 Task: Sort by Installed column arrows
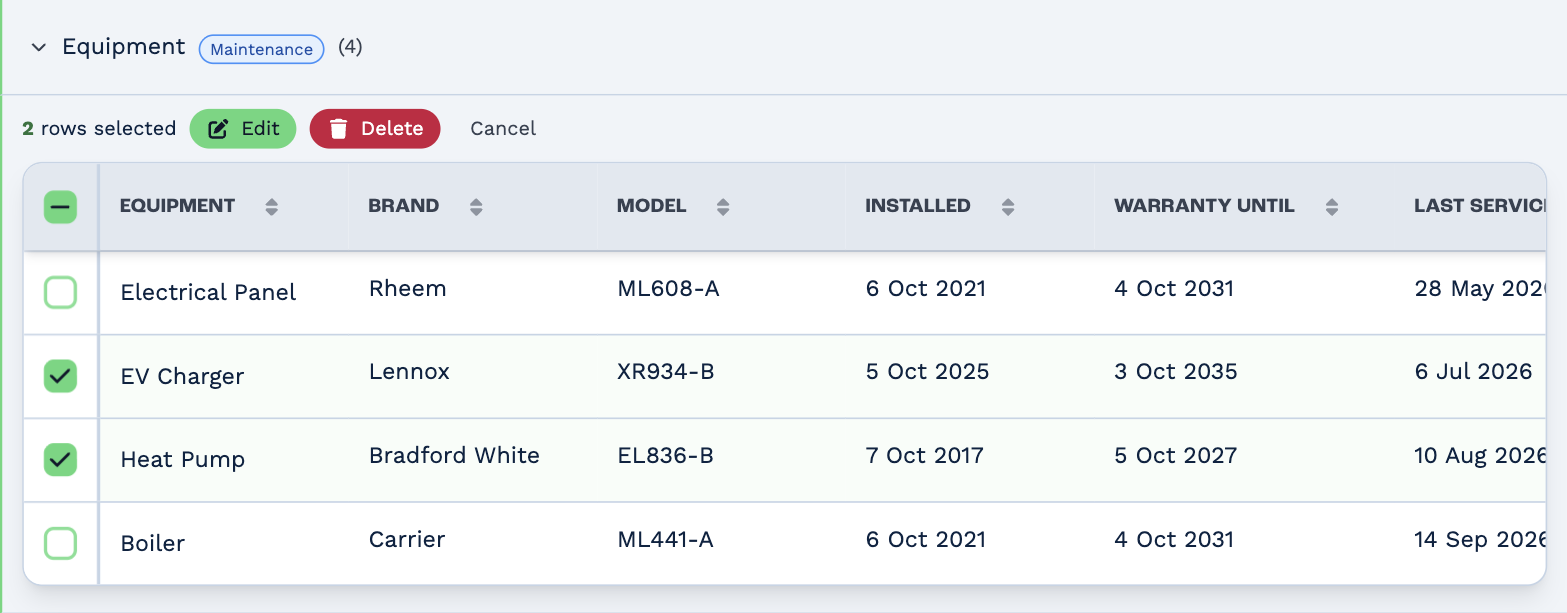coord(1008,207)
